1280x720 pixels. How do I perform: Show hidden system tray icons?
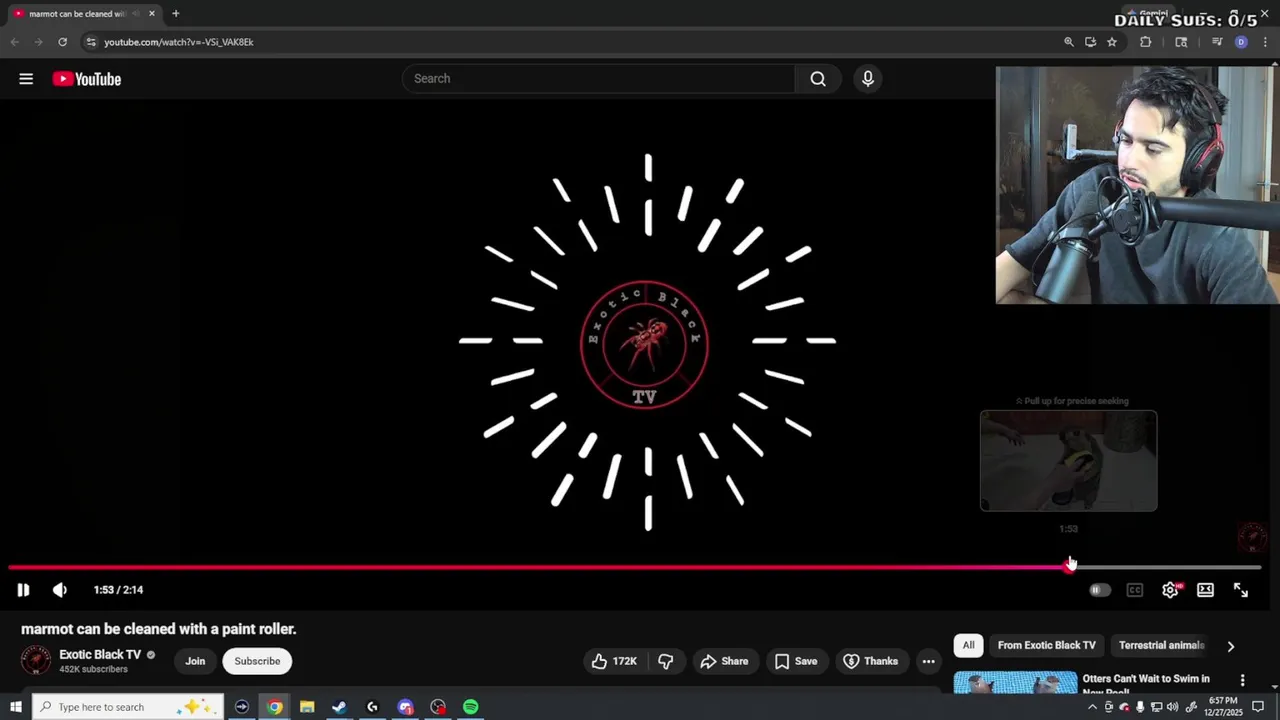click(1092, 707)
